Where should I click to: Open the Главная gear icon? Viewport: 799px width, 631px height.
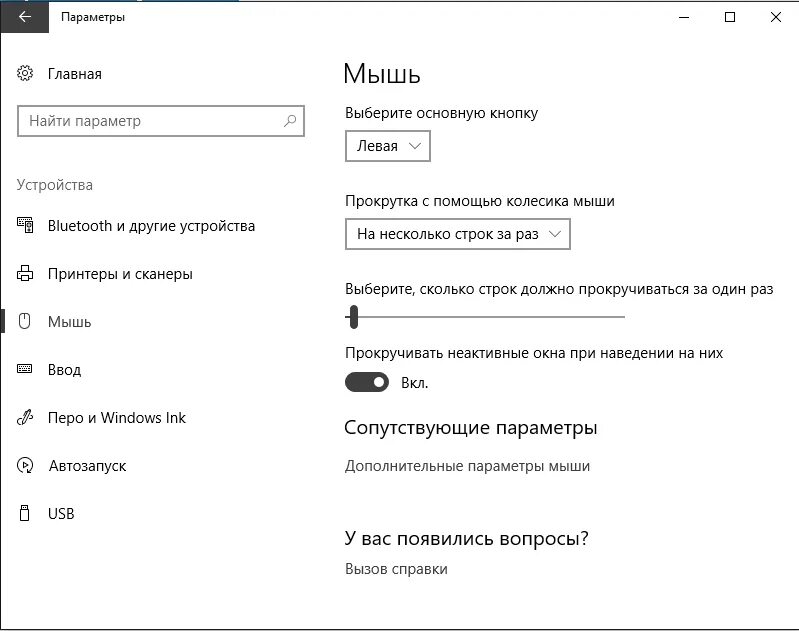[25, 73]
